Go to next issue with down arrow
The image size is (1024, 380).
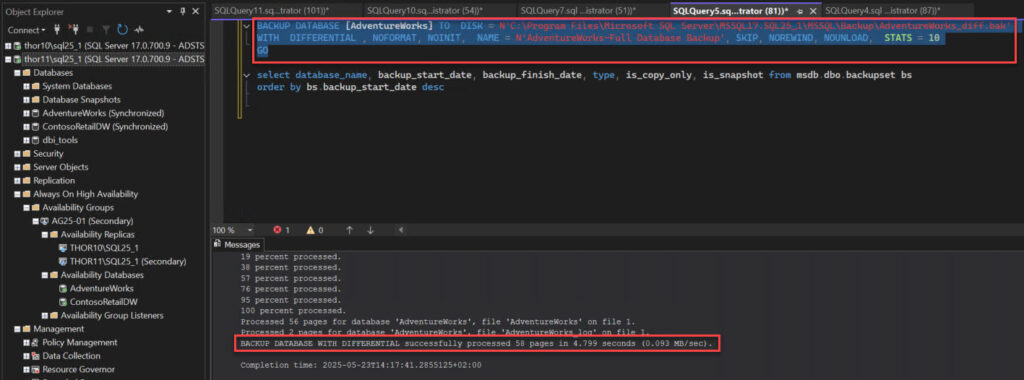pyautogui.click(x=370, y=230)
